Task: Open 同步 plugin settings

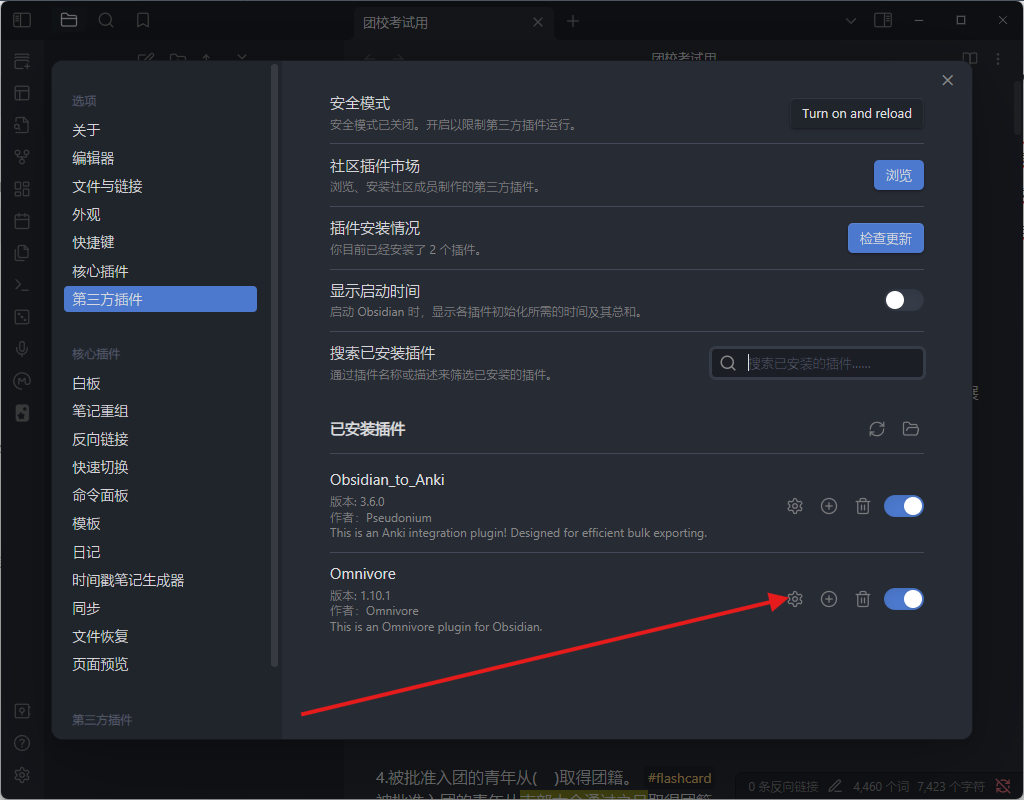Action: click(x=161, y=609)
